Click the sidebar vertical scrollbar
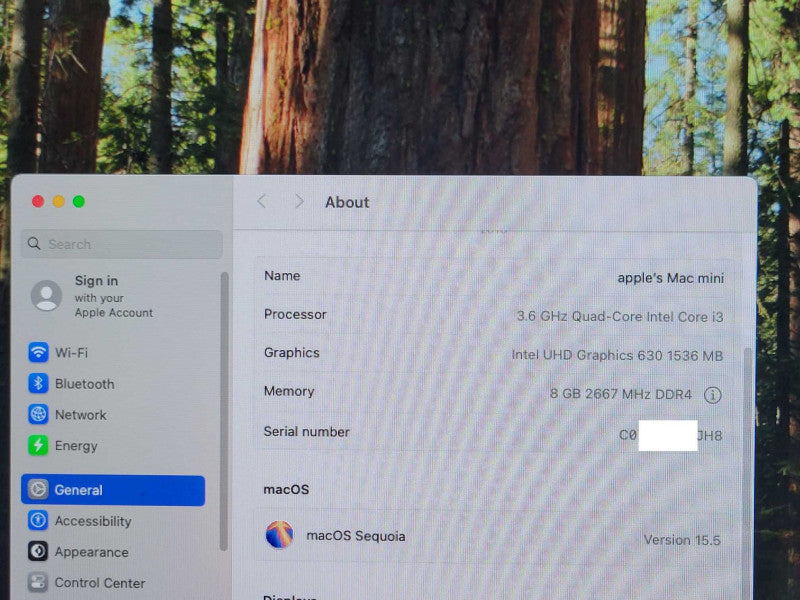 [x=223, y=411]
